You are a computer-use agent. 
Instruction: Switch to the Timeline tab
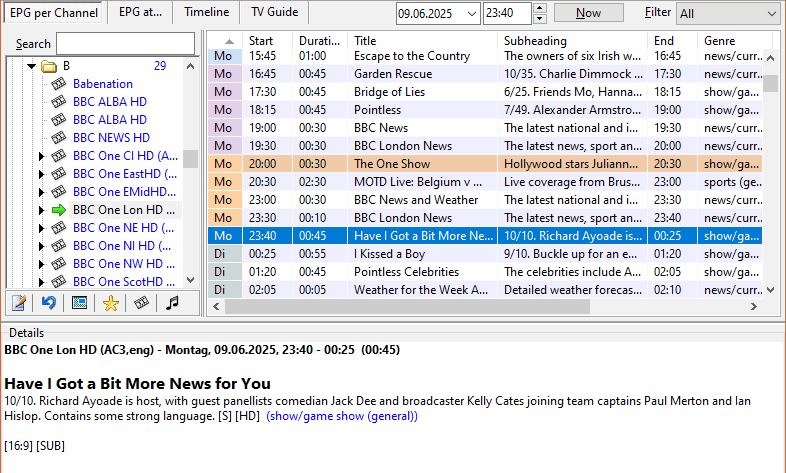(x=206, y=12)
